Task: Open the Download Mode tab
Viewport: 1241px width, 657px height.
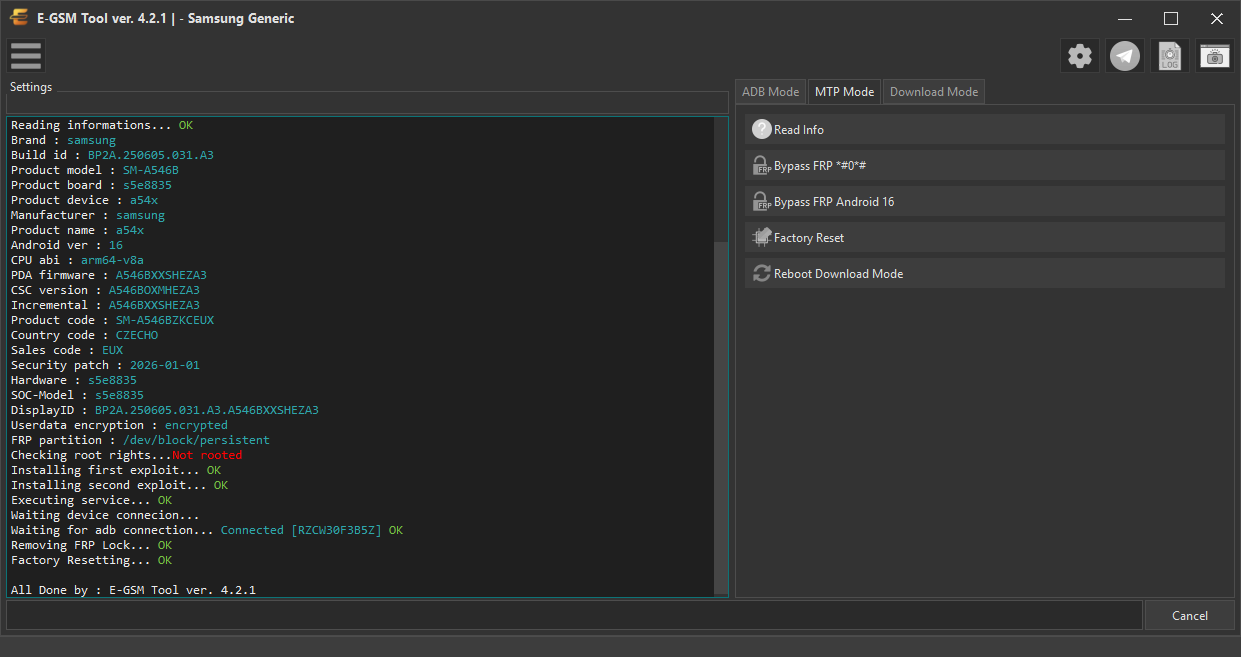Action: pyautogui.click(x=934, y=92)
